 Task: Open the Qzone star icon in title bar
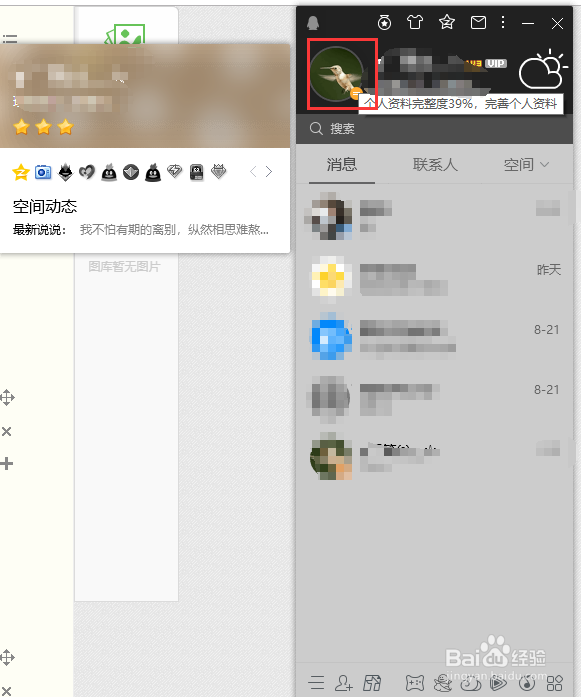click(446, 22)
